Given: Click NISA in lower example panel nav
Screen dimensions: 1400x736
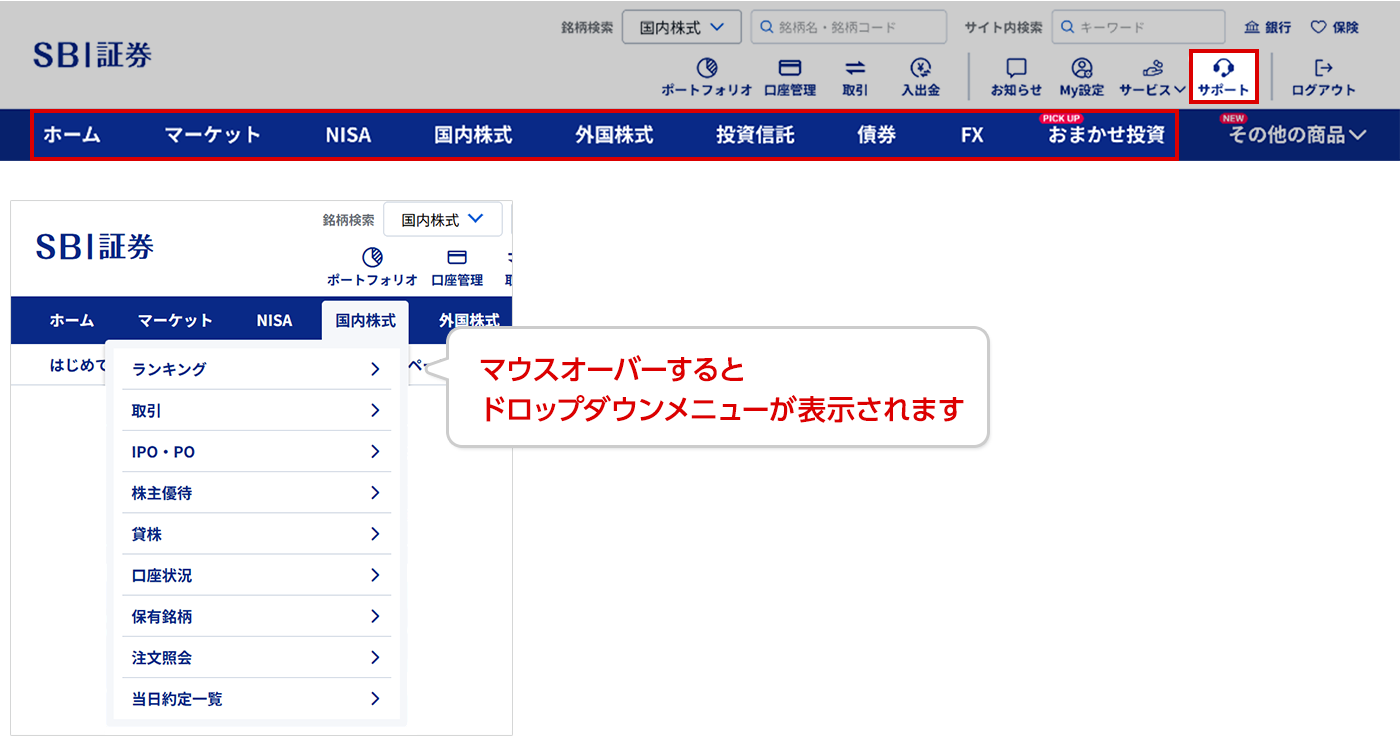Looking at the screenshot, I should 274,321.
